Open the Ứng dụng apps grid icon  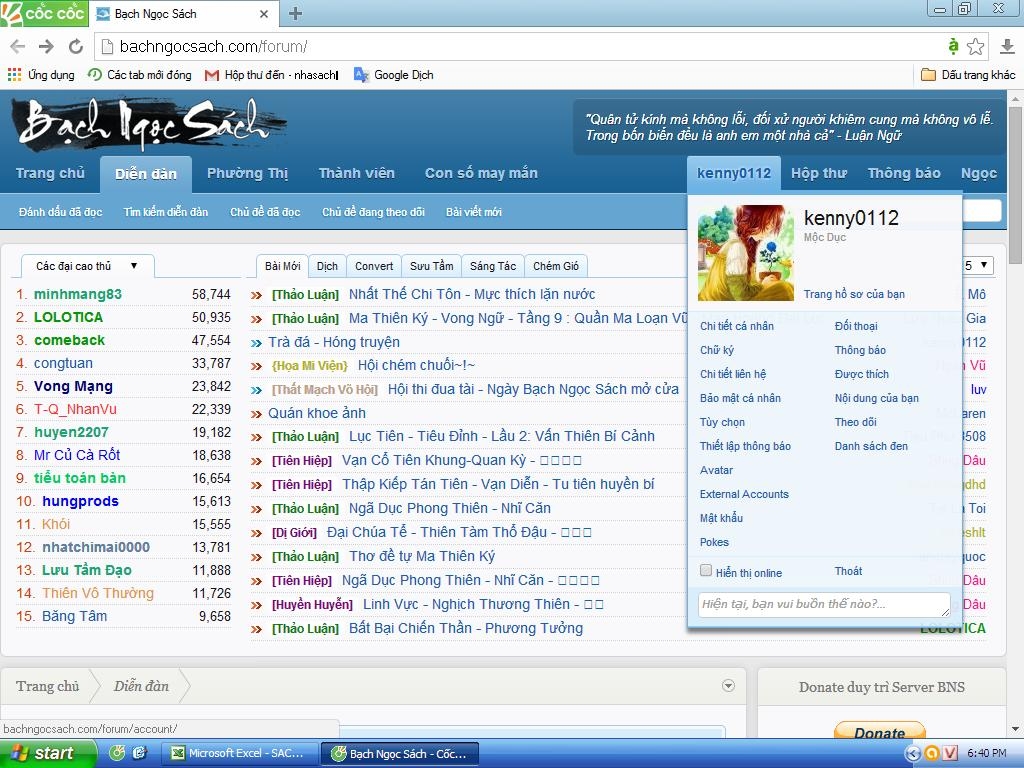point(14,75)
